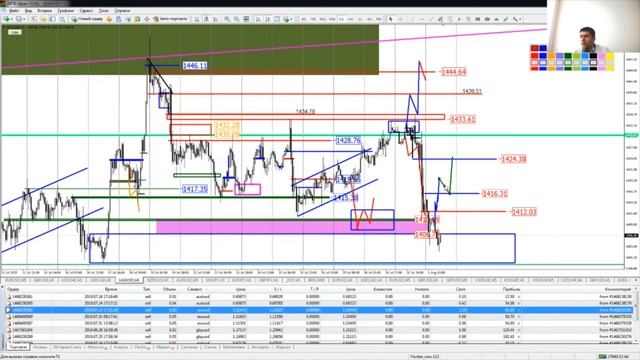
Task: Select the triangle shape tool
Action: [x=496, y=19]
